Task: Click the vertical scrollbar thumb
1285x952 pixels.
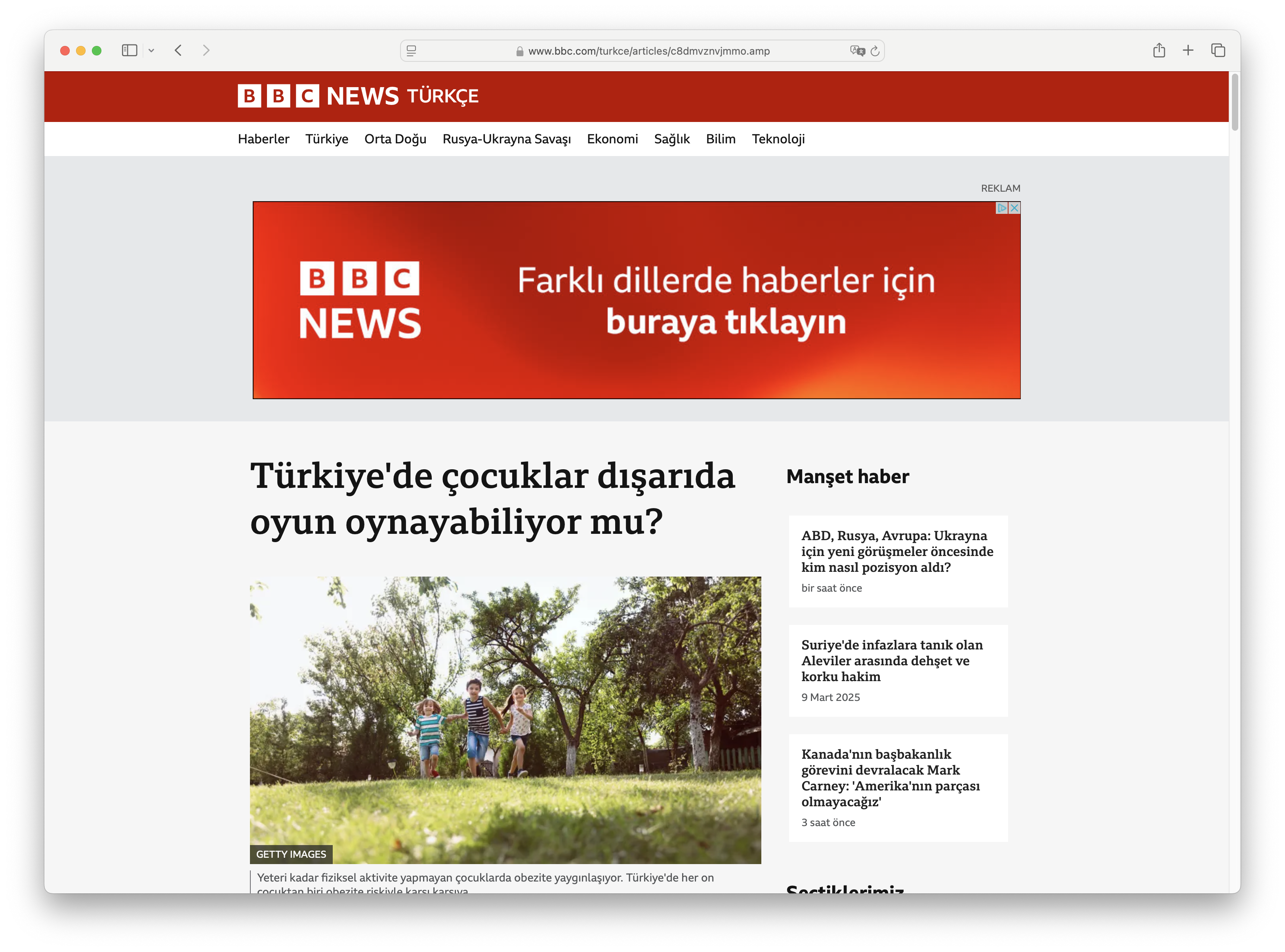Action: [1235, 102]
